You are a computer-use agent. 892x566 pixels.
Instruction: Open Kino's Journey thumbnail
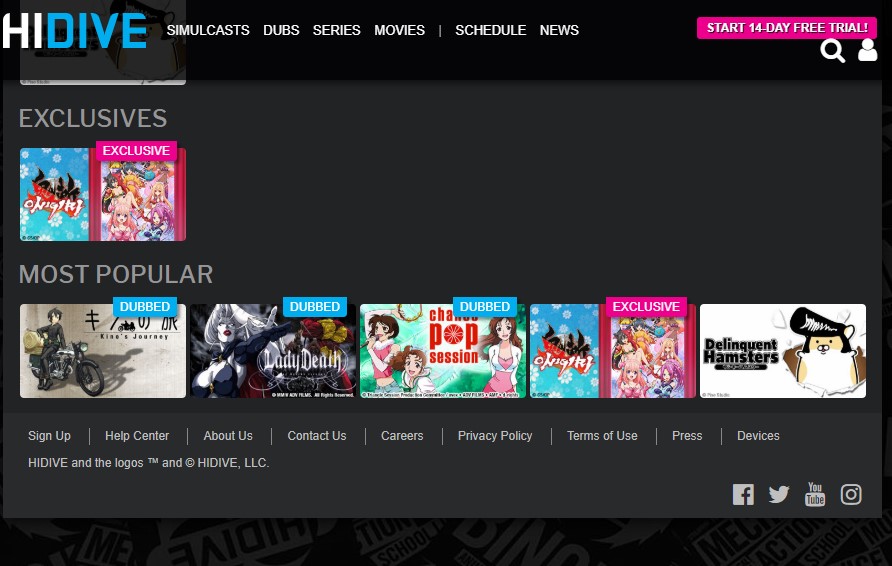(x=103, y=351)
